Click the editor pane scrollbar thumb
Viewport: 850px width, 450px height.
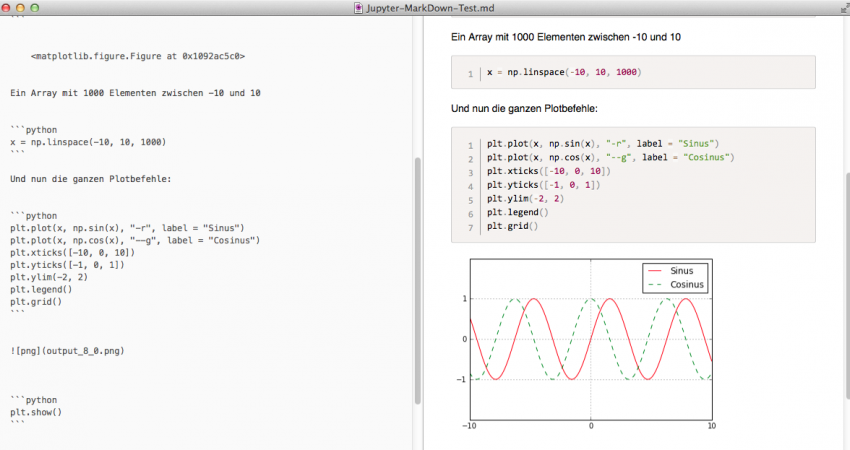click(417, 281)
